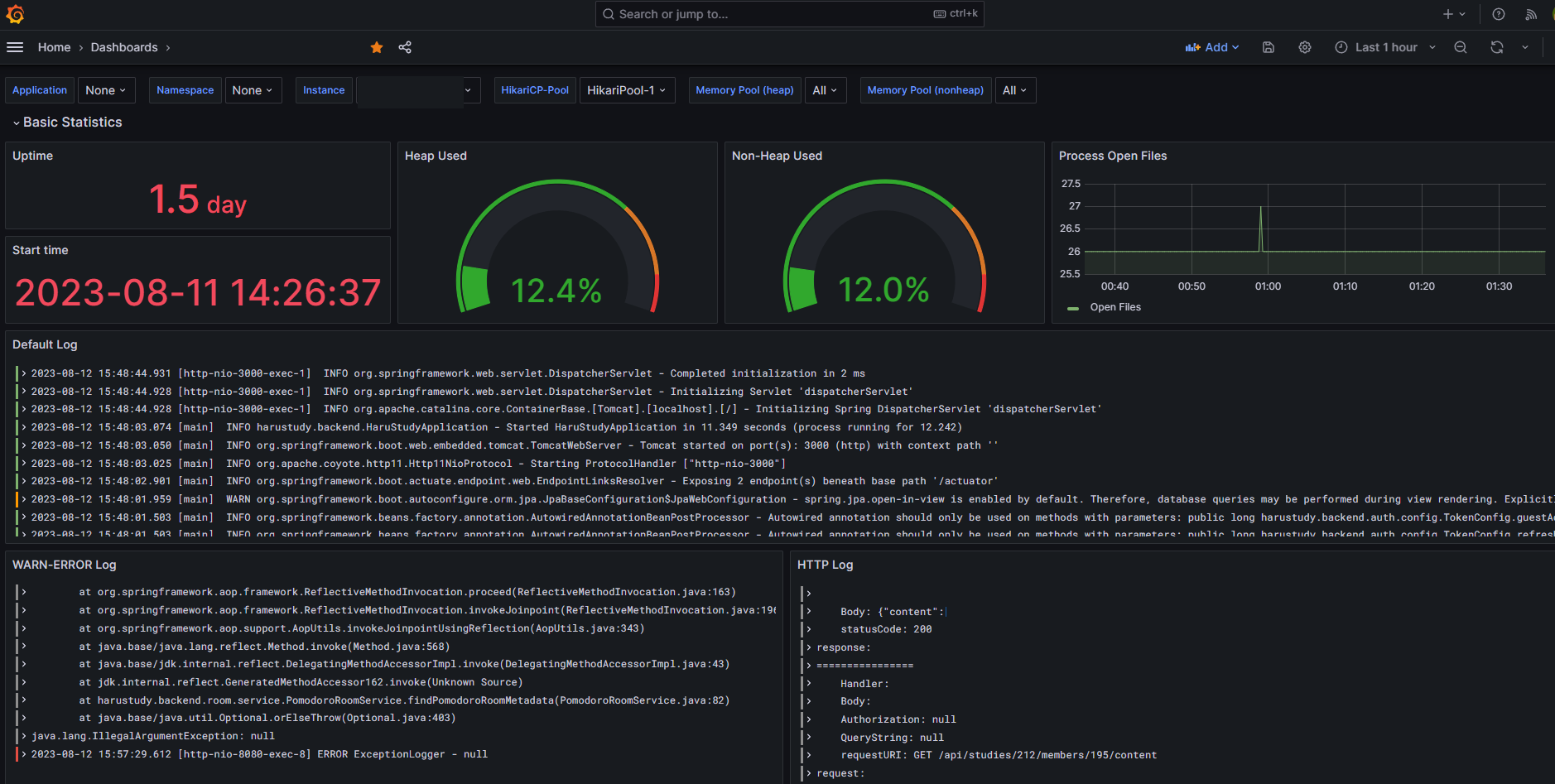Image resolution: width=1555 pixels, height=784 pixels.
Task: Expand ERROR ExceptionLogger log line
Action: click(24, 754)
